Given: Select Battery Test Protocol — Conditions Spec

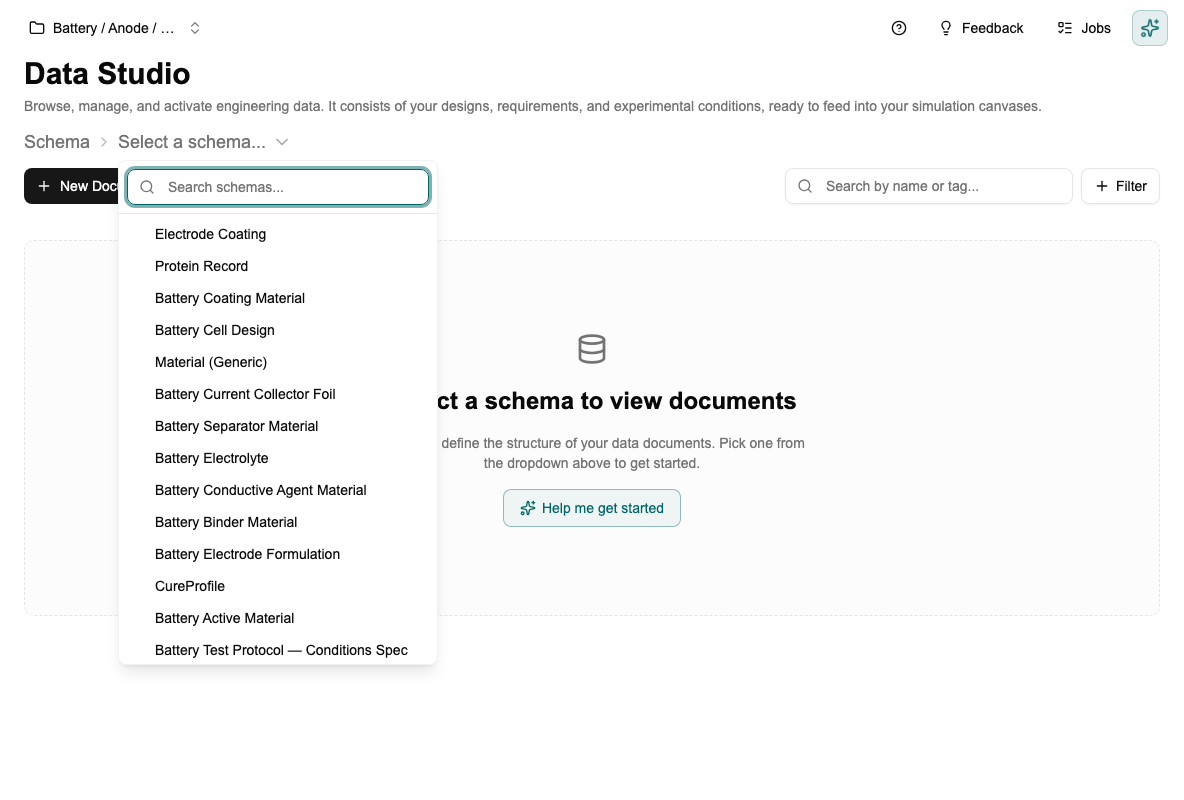Looking at the screenshot, I should coord(278,650).
